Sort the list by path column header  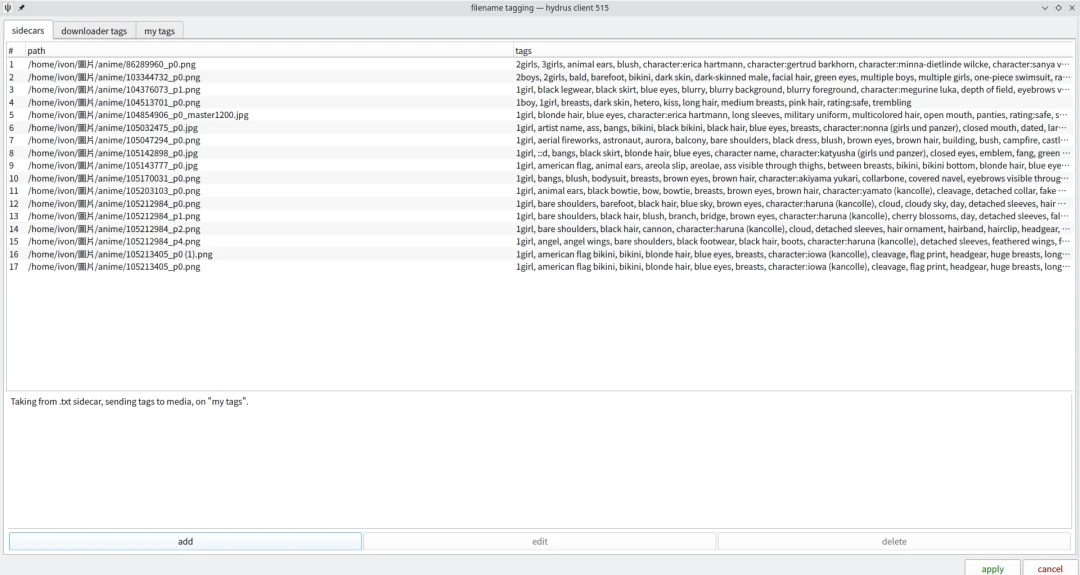(x=260, y=50)
